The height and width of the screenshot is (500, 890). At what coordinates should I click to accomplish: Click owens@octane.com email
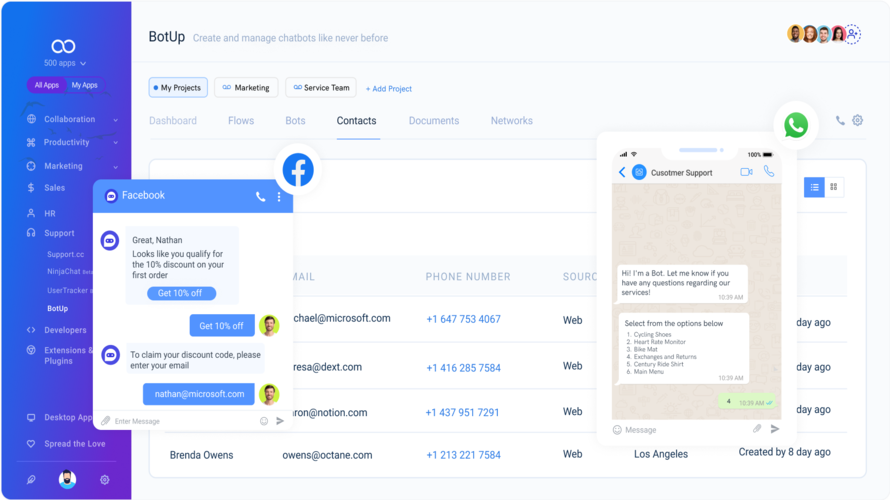[328, 455]
